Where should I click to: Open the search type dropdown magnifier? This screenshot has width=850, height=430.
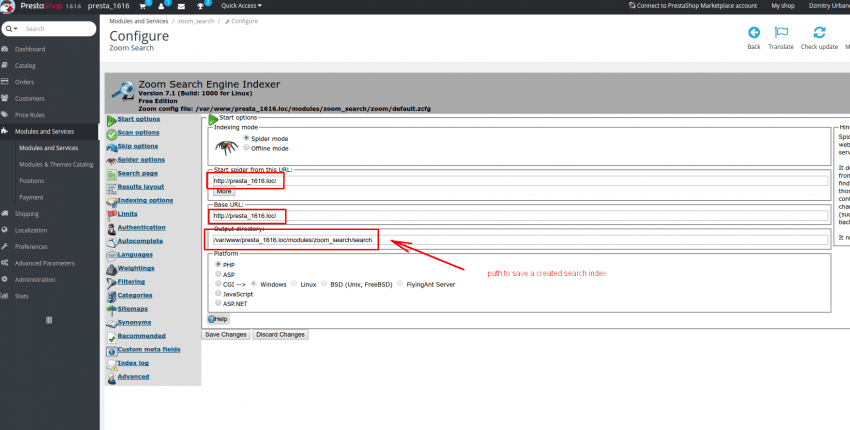click(12, 29)
